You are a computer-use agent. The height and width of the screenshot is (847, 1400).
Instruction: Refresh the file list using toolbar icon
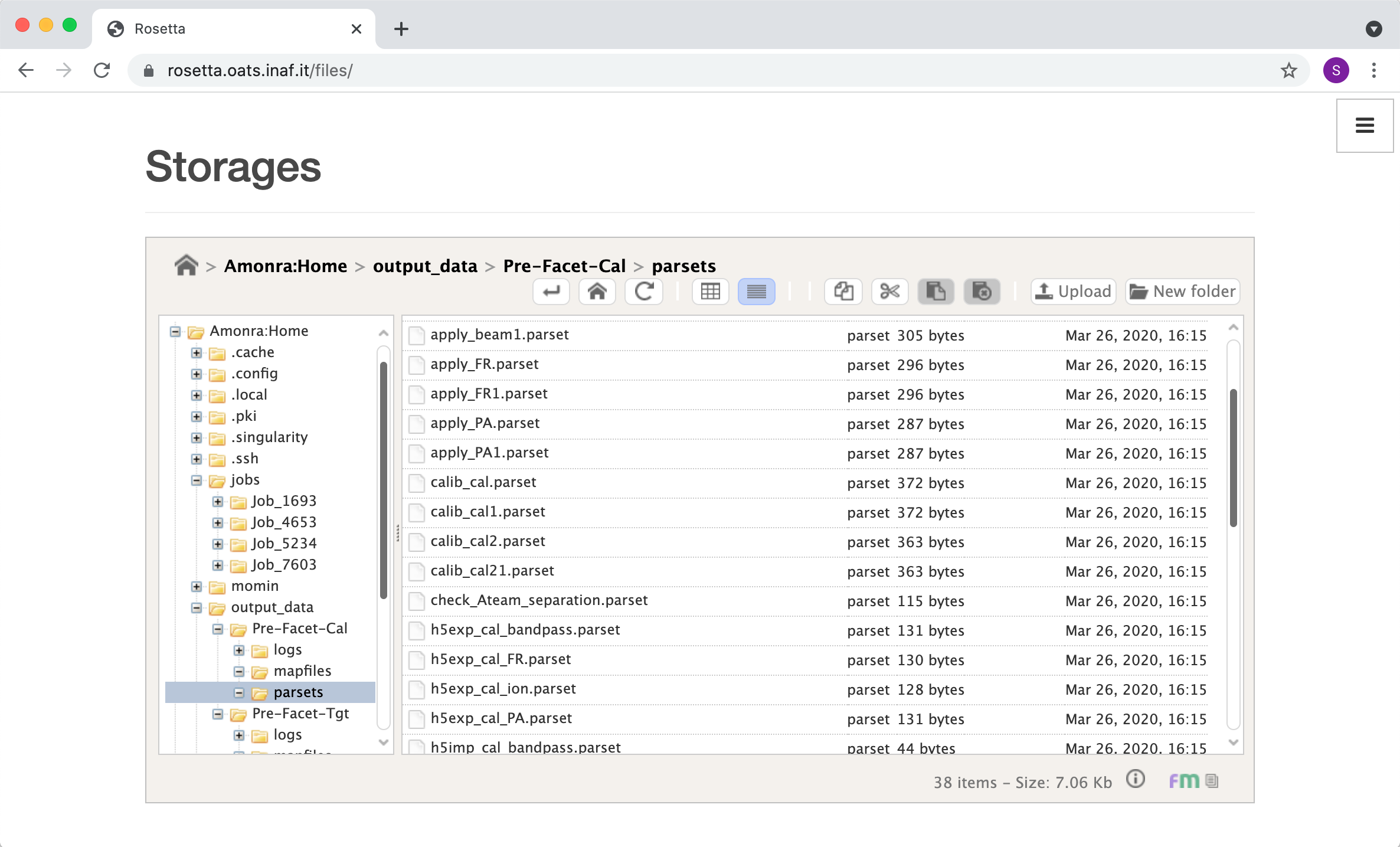pos(643,292)
